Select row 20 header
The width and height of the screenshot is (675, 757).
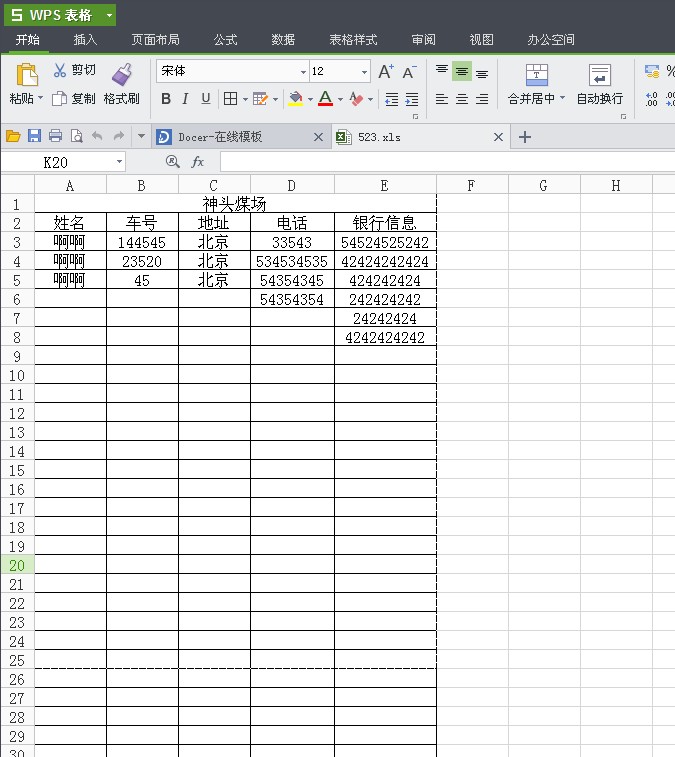[17, 565]
